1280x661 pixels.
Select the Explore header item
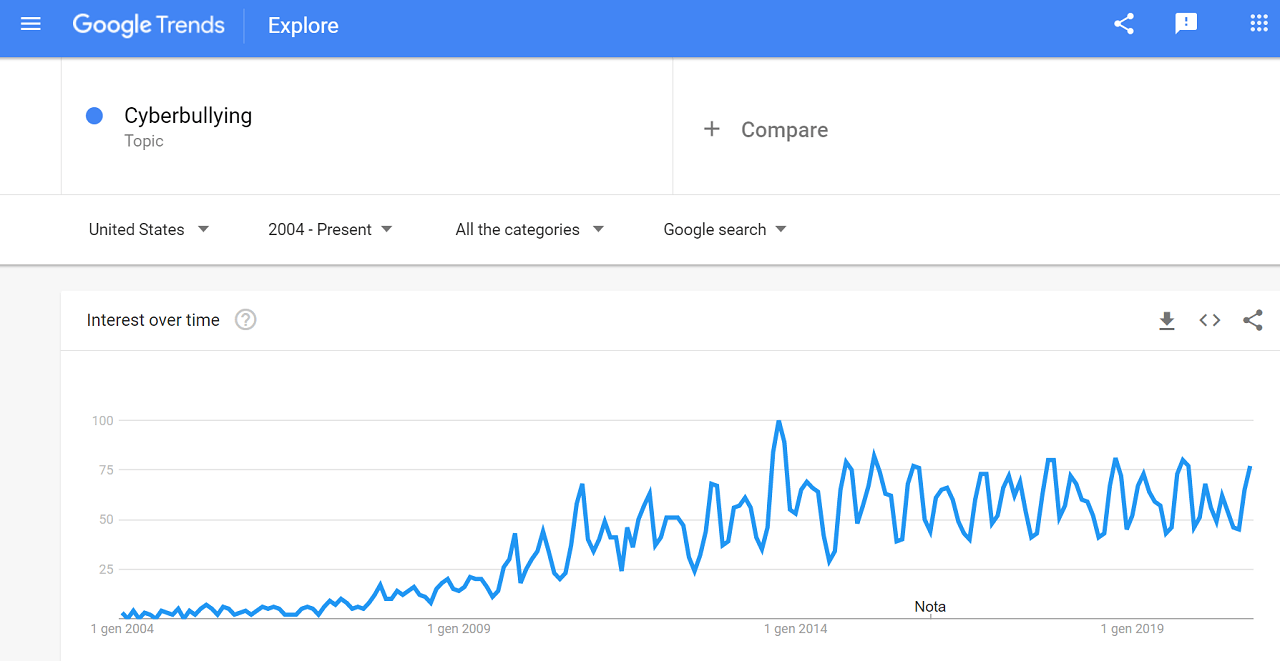point(303,26)
